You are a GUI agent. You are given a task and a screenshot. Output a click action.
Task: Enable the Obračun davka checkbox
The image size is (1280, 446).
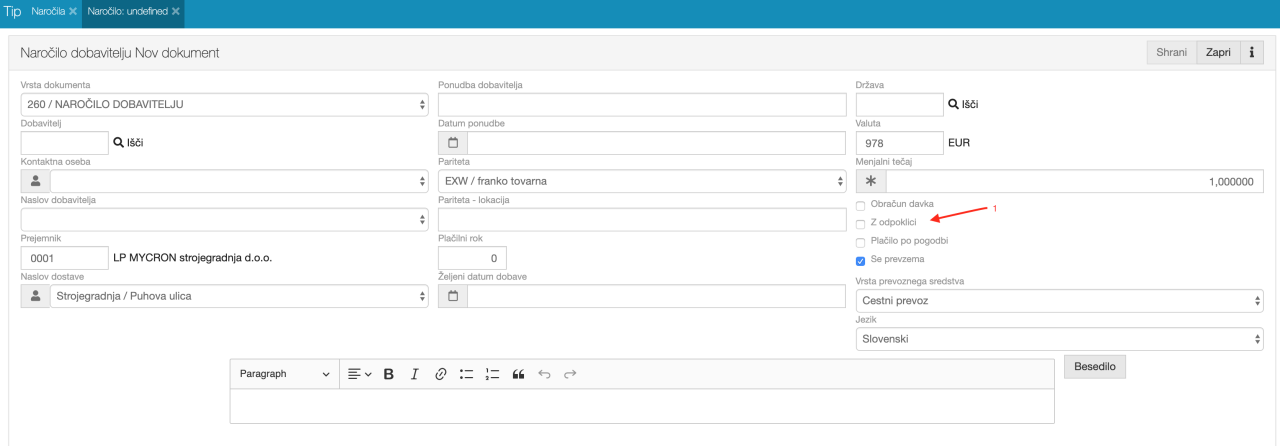coord(861,204)
